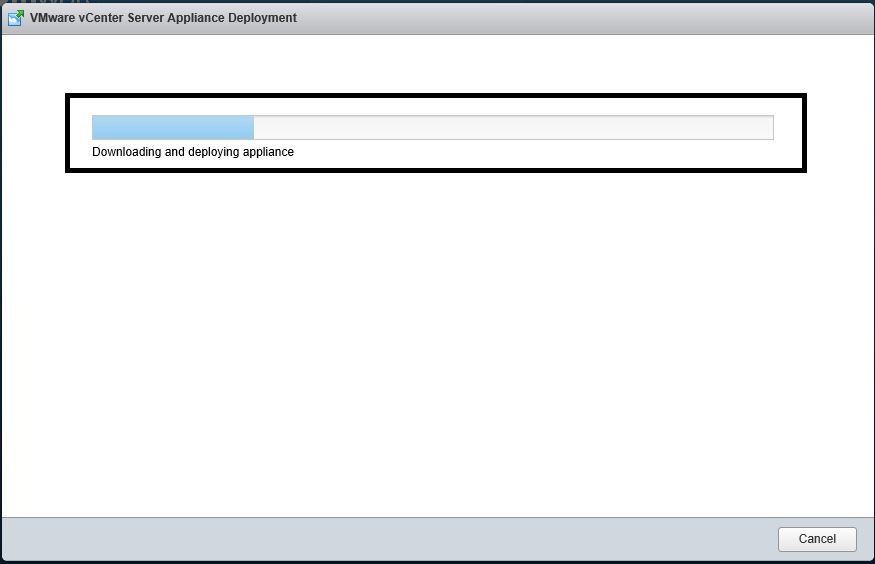Click empty title bar space right of title
Image resolution: width=875 pixels, height=564 pixels.
[x=580, y=18]
